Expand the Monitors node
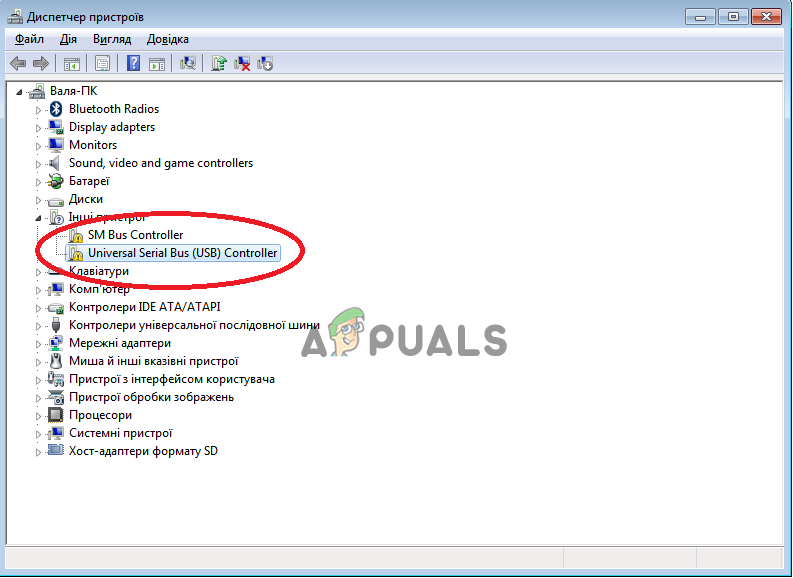This screenshot has width=793, height=578. tap(38, 146)
